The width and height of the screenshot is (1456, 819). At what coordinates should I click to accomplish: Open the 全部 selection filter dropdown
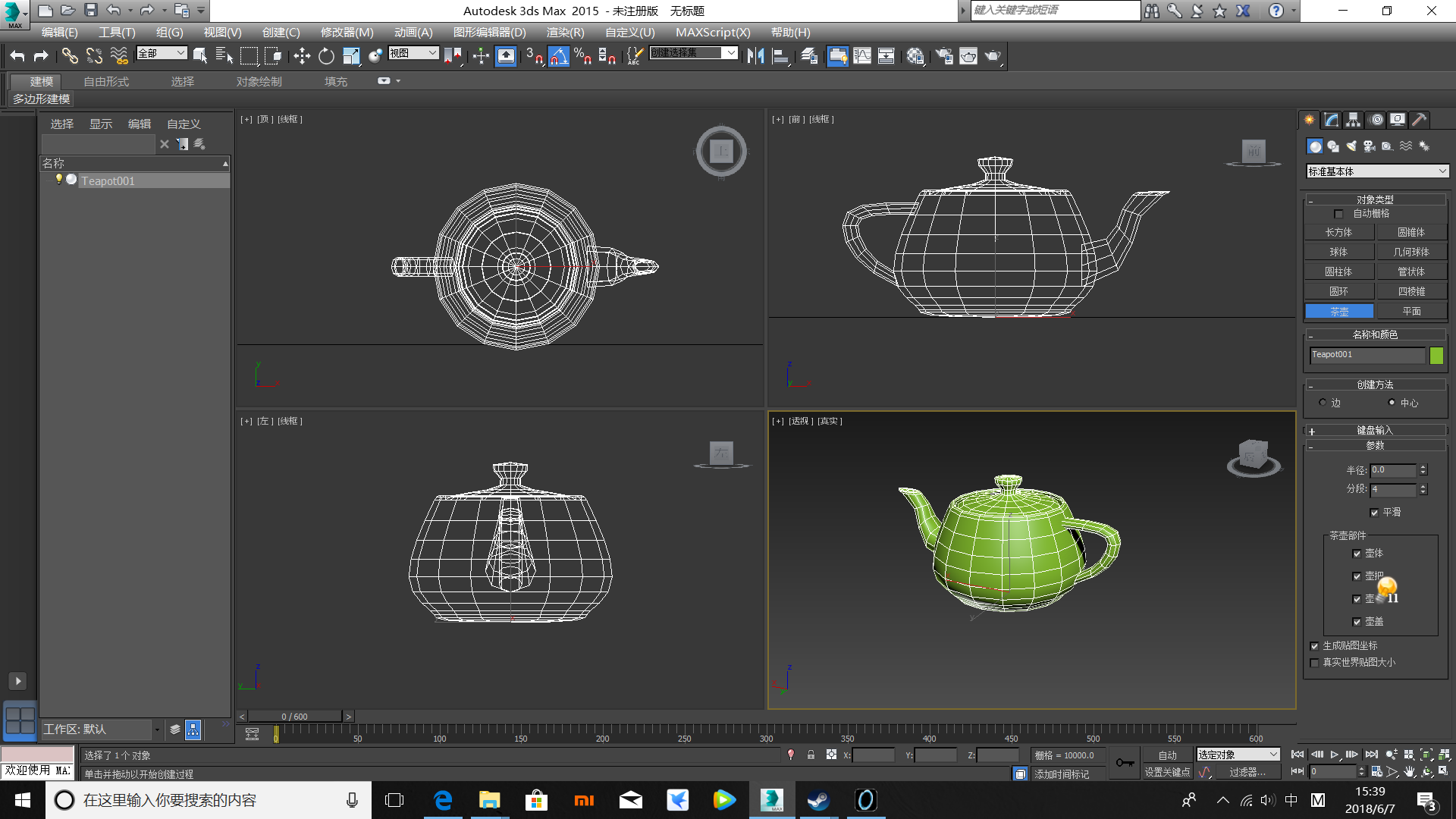tap(162, 53)
